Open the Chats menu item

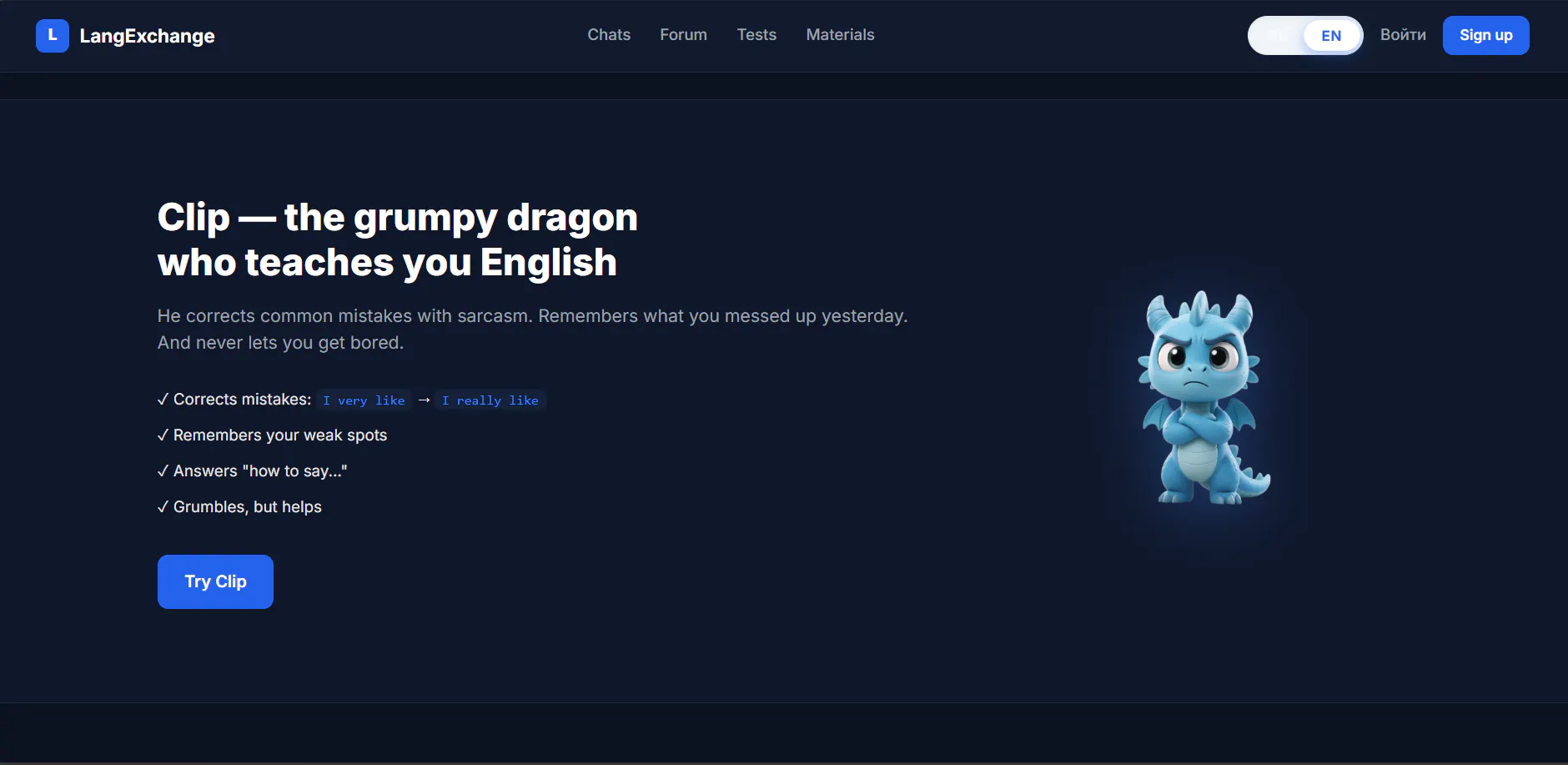click(609, 35)
